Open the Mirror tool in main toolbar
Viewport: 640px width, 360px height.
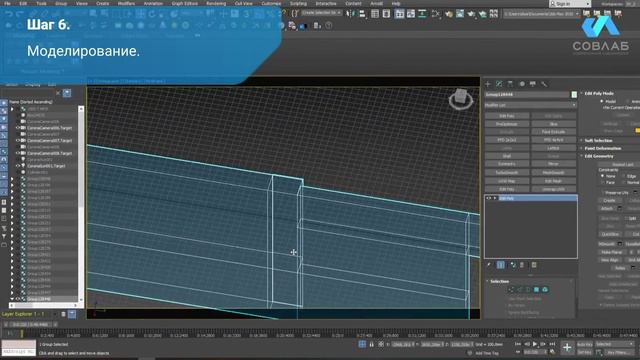(x=350, y=14)
